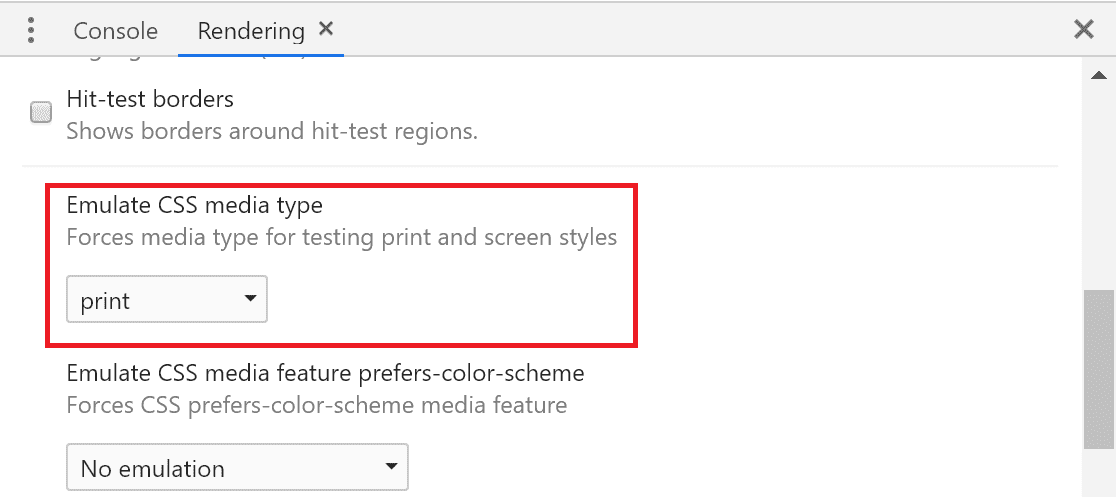Open the print media type dropdown
The height and width of the screenshot is (497, 1116).
point(166,300)
